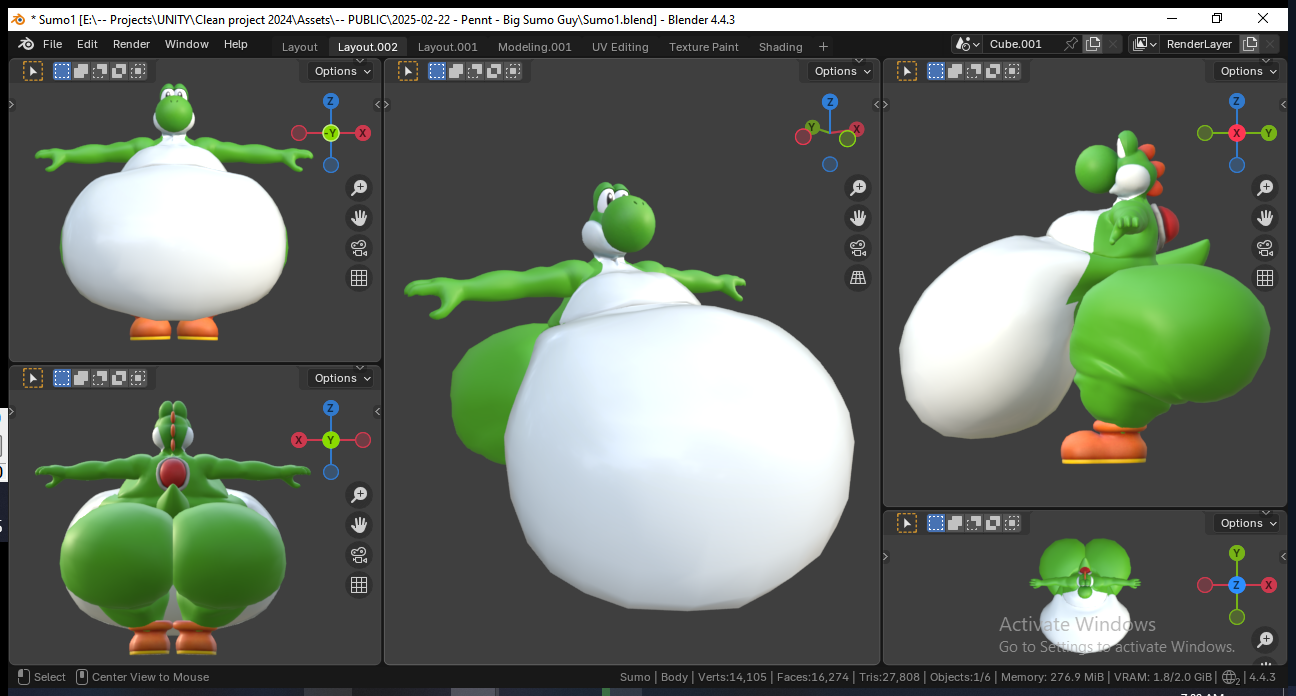Enable Subtract selection mode in front-view viewport
Screen dimensions: 1296x696
point(100,71)
